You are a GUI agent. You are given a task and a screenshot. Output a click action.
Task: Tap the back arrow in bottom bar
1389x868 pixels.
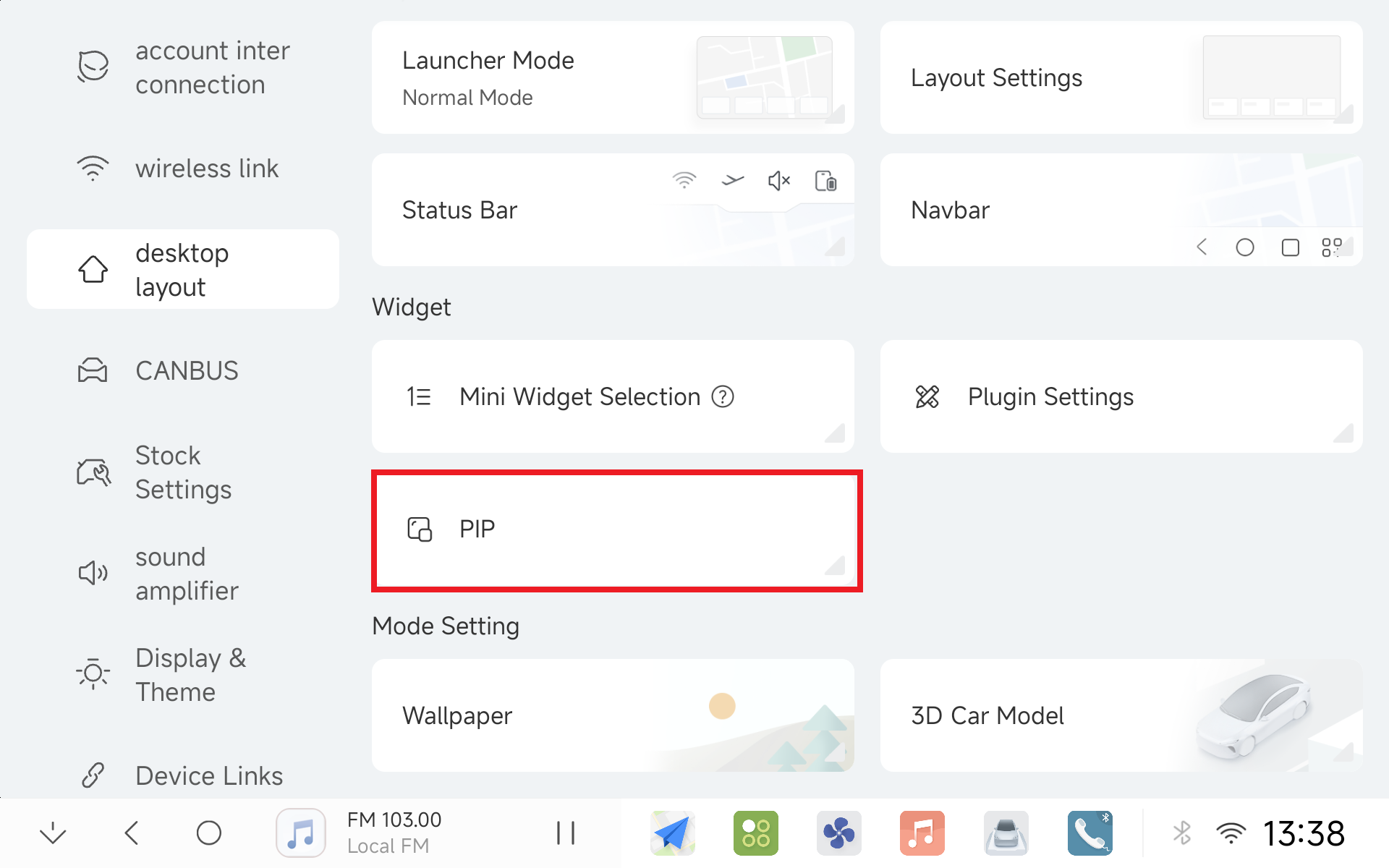[132, 833]
